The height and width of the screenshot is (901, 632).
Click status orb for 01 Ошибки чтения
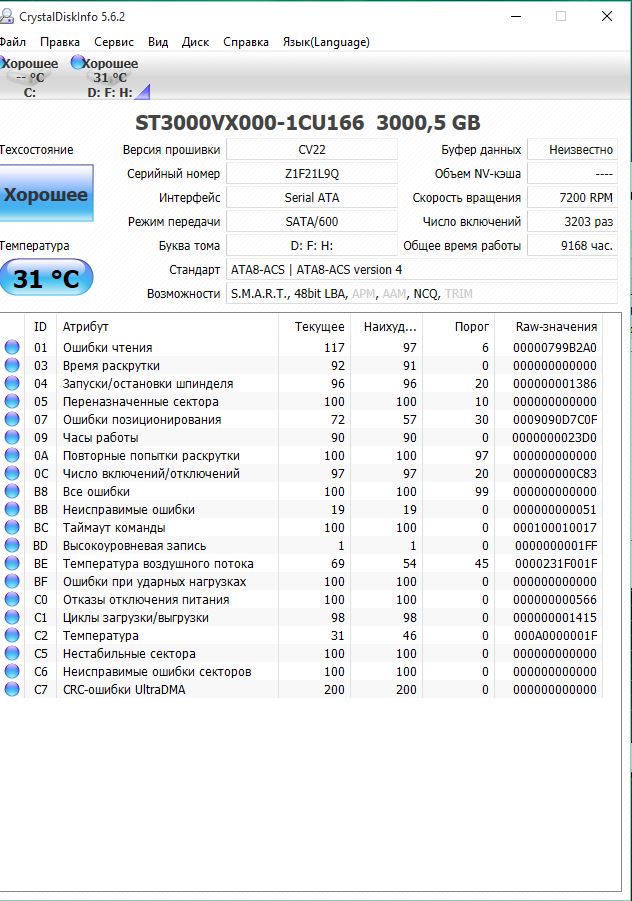[12, 347]
